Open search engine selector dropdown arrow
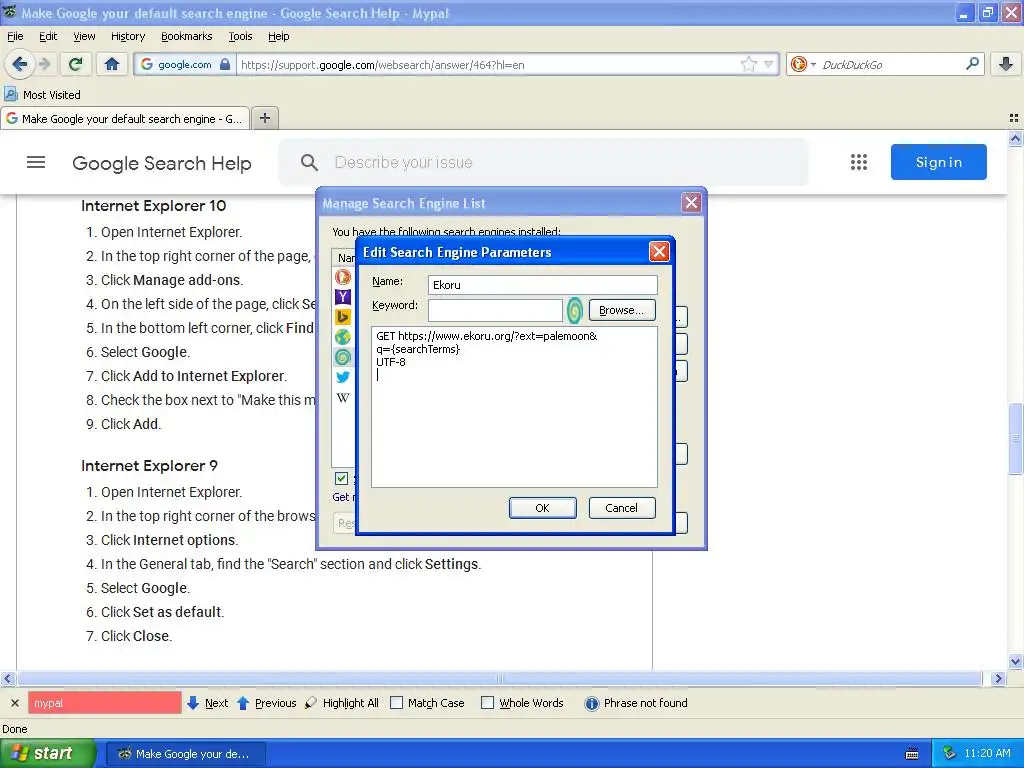This screenshot has height=768, width=1024. (813, 65)
